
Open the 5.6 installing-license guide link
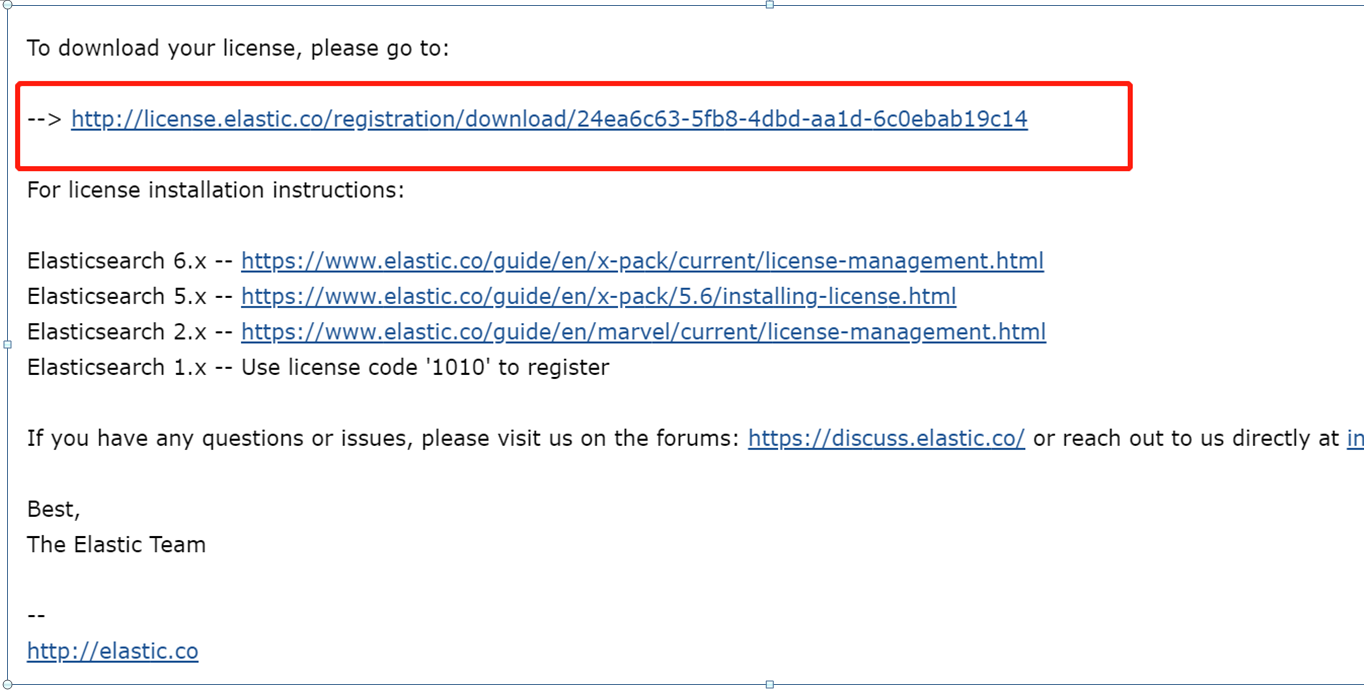click(x=598, y=297)
